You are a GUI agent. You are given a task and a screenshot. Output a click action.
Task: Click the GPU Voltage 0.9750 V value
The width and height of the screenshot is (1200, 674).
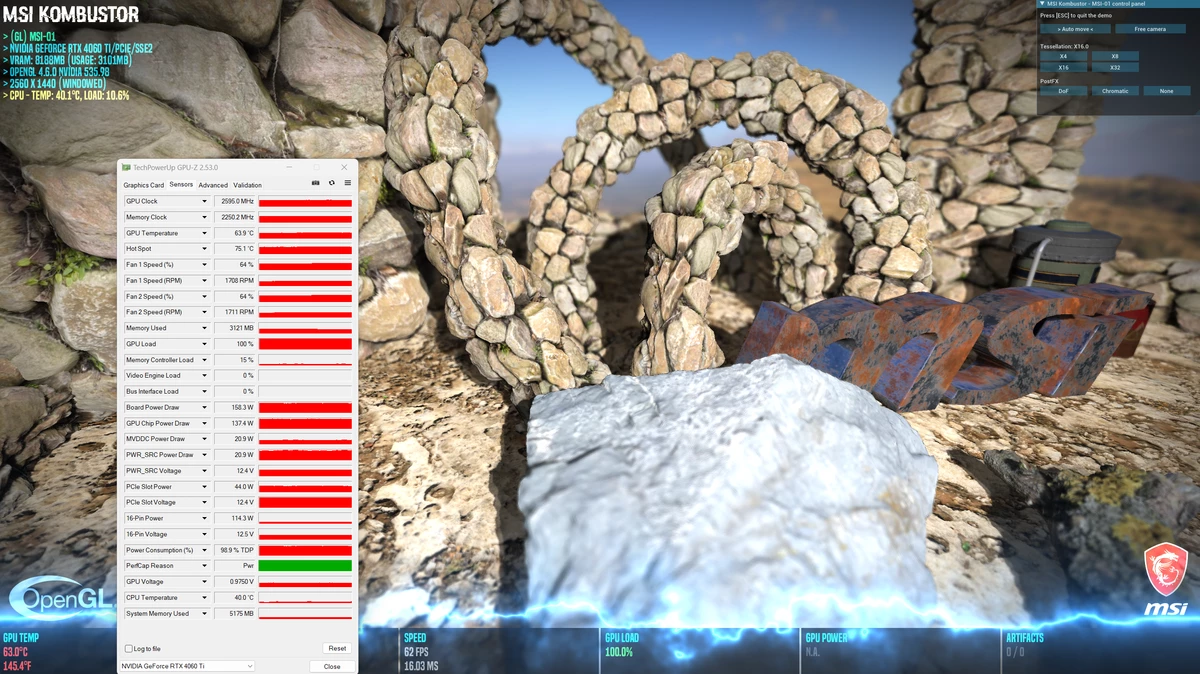[234, 582]
